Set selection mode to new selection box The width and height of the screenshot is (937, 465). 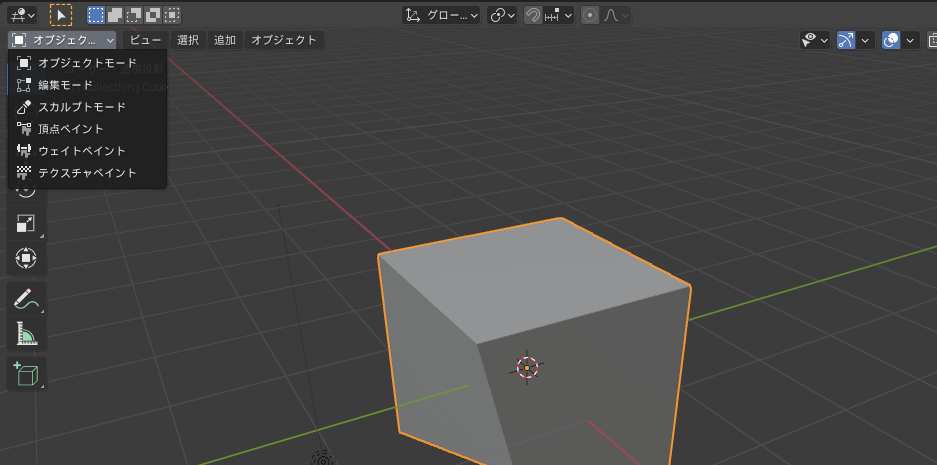pos(95,15)
